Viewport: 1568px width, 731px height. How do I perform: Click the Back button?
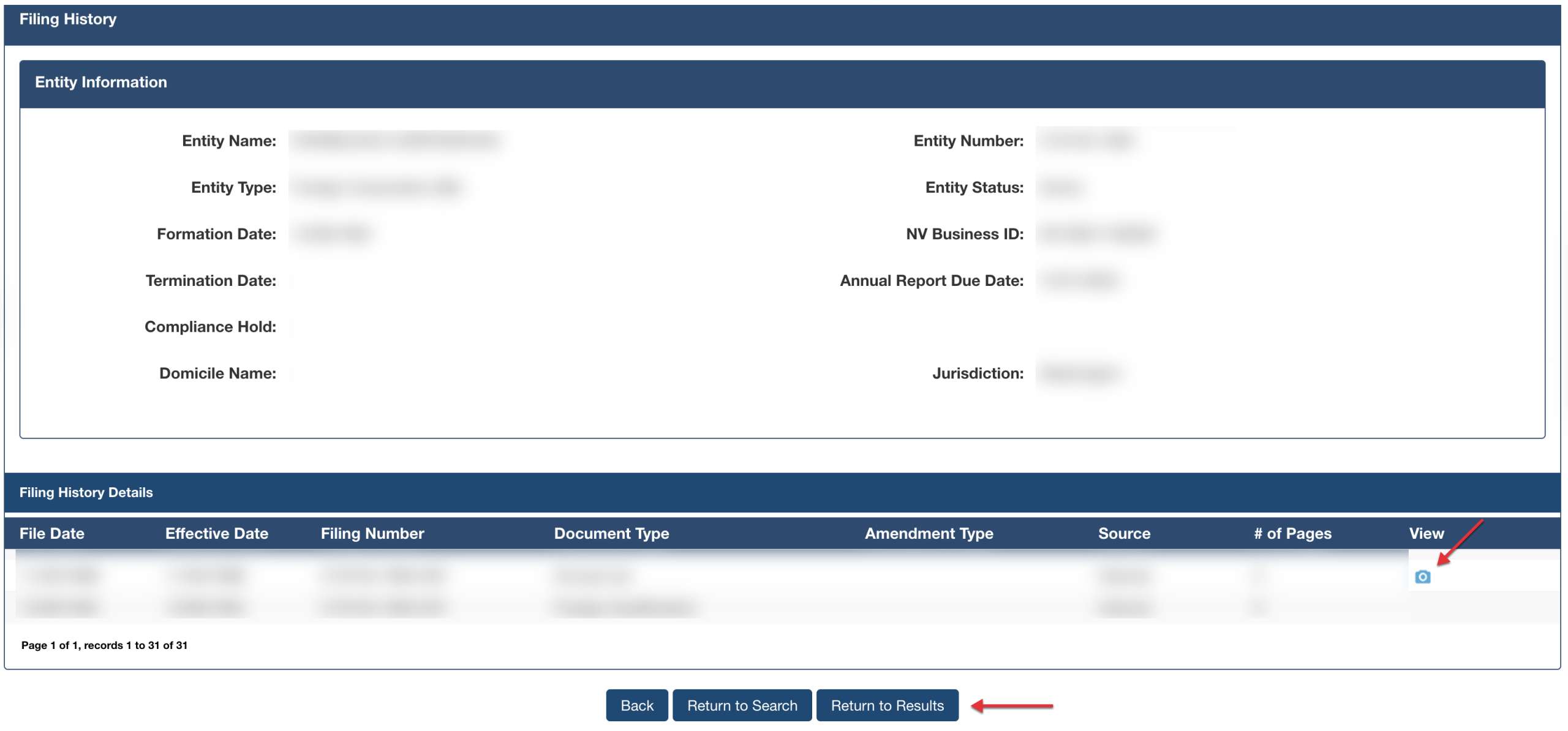pyautogui.click(x=636, y=705)
